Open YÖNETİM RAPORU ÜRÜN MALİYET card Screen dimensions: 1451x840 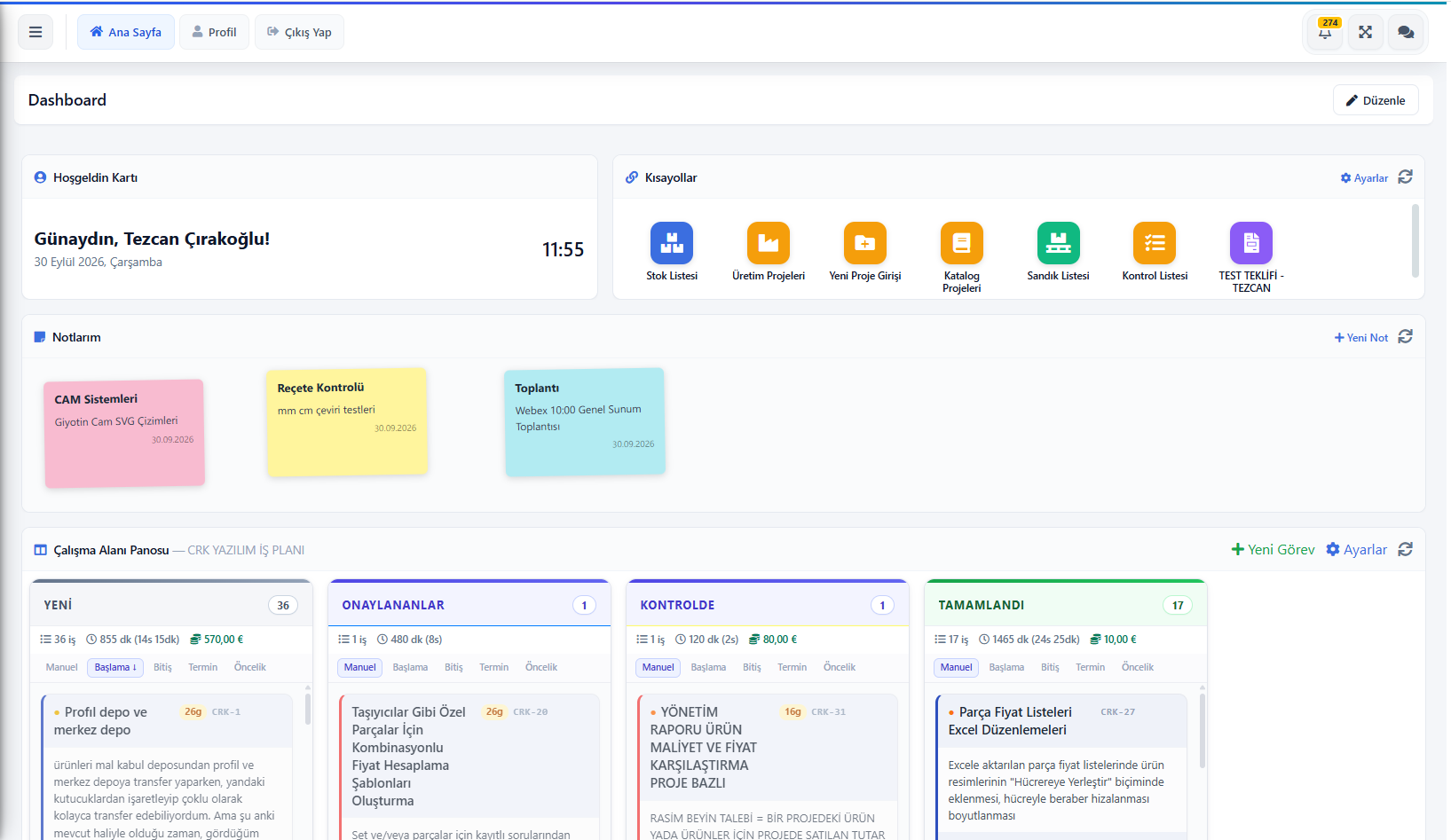(768, 766)
